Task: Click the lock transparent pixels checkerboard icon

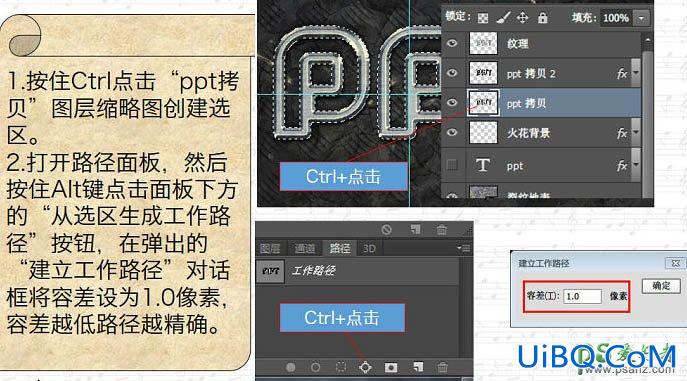Action: (x=483, y=18)
